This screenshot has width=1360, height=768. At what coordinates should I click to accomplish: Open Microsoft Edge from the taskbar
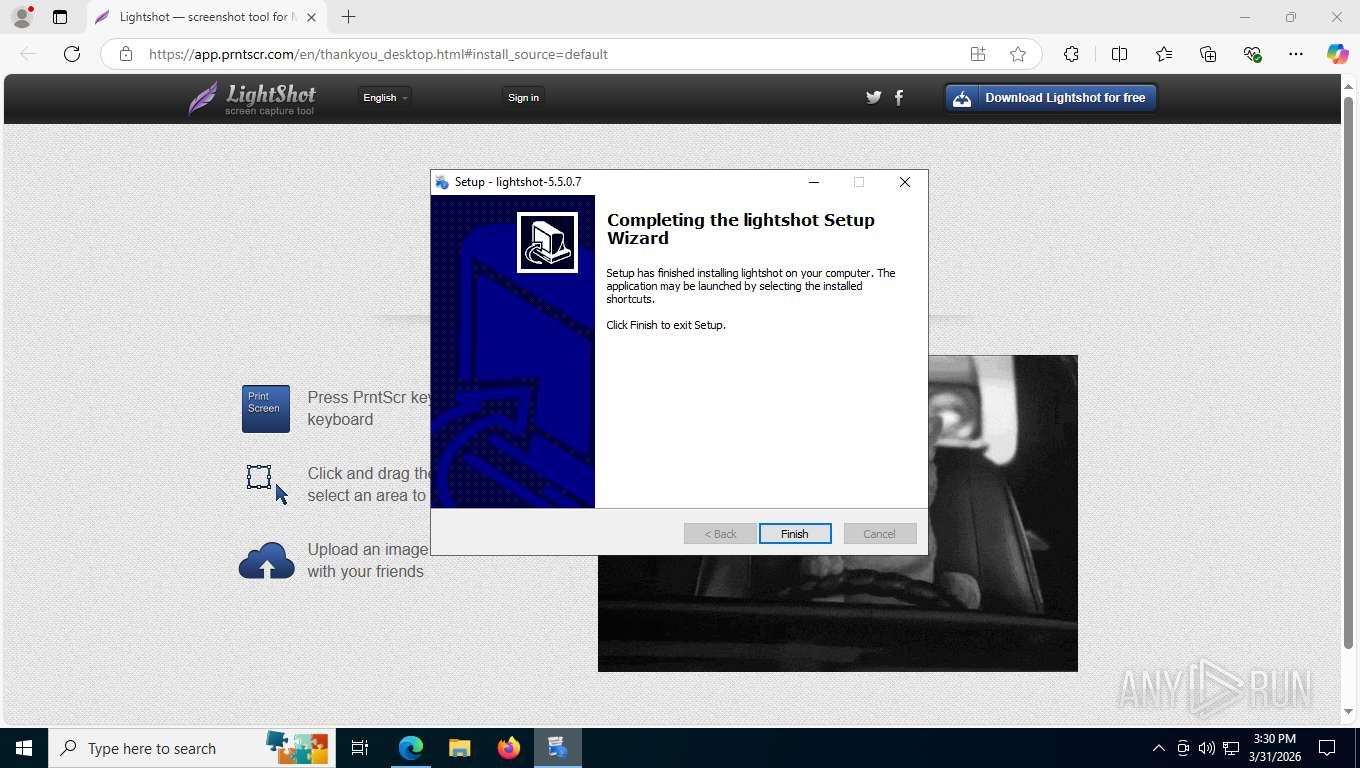411,748
